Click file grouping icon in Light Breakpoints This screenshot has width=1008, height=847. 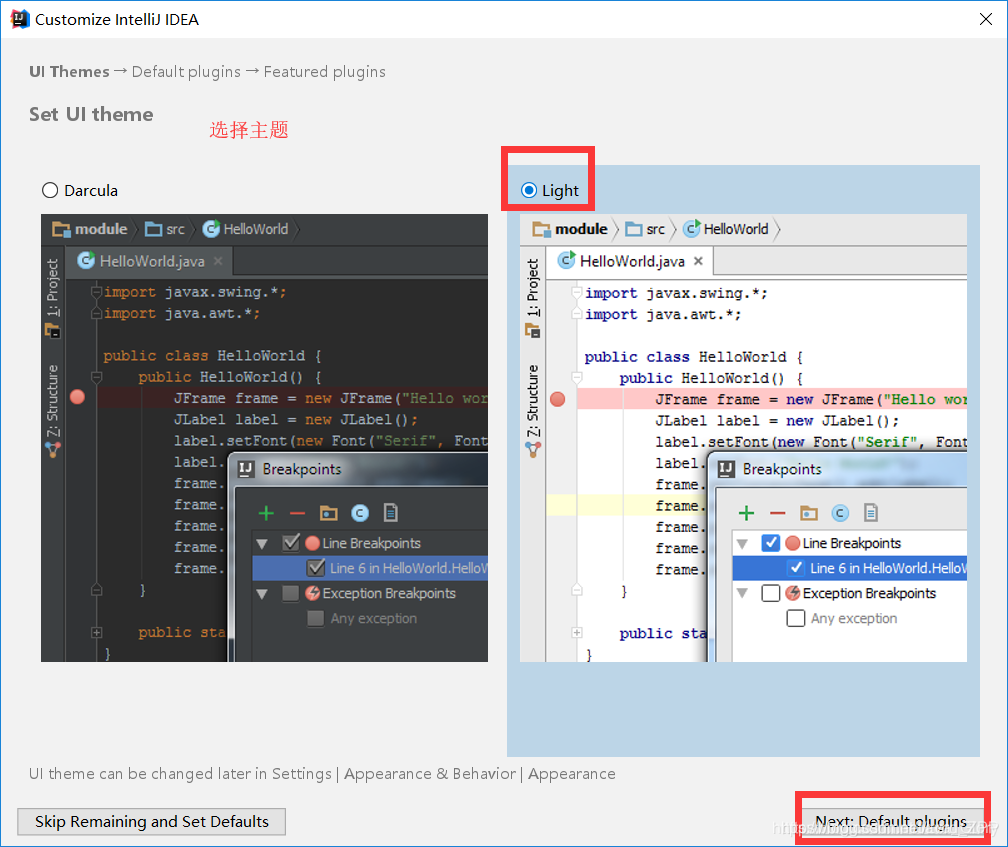(870, 512)
